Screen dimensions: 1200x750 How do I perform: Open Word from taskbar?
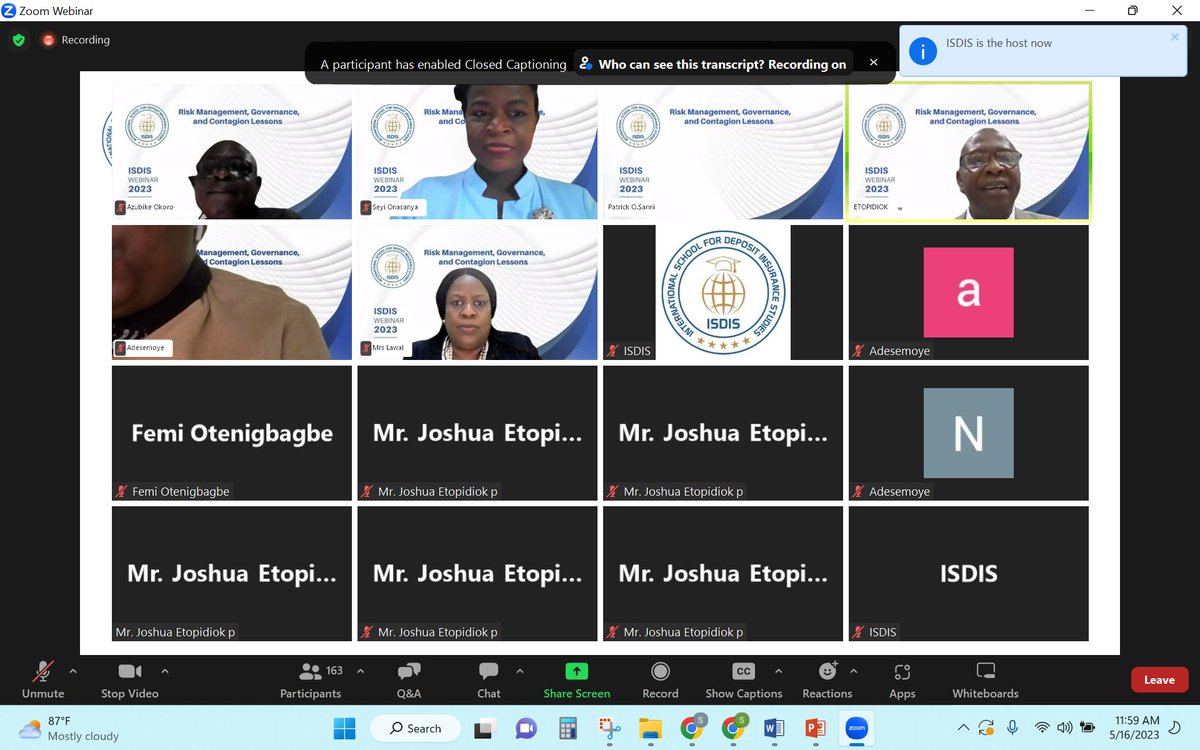[x=774, y=728]
